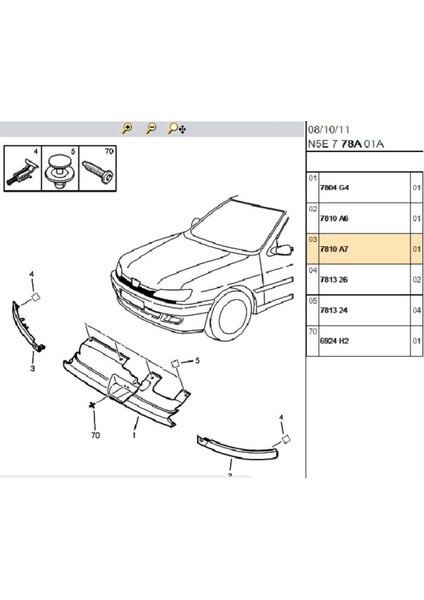424x600 pixels.
Task: Select part number 7813 26
Action: click(334, 280)
